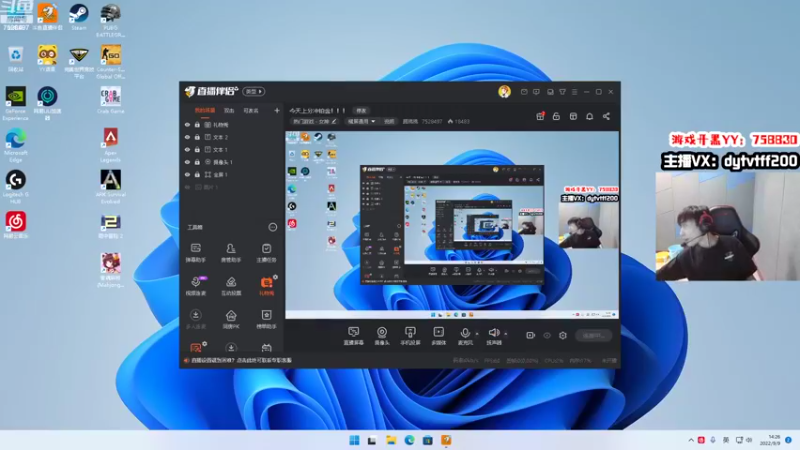Open the 榜单助手 tool icon
The height and width of the screenshot is (450, 800).
(x=266, y=319)
